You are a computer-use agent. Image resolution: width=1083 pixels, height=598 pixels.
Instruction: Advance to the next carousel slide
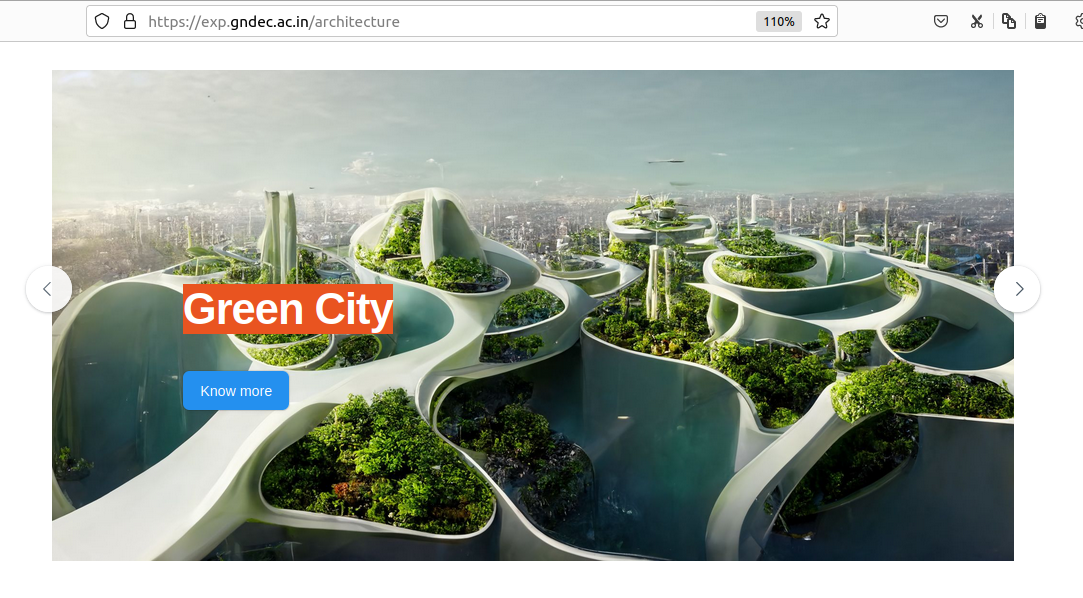(1017, 289)
